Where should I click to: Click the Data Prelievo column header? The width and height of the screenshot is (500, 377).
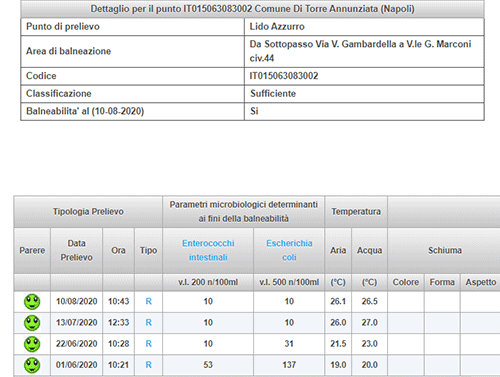tap(76, 250)
